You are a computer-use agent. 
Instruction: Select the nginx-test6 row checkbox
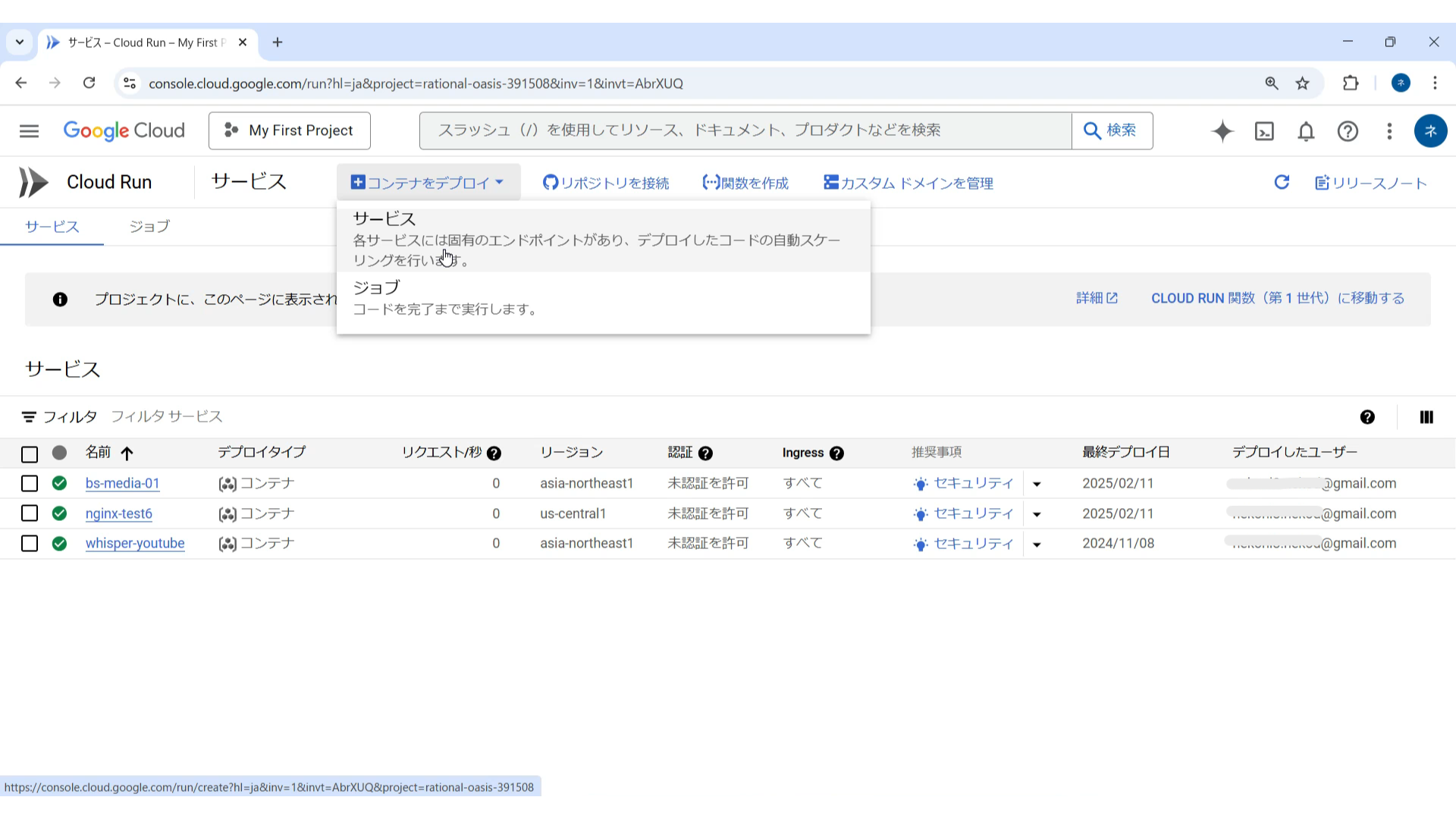tap(30, 513)
